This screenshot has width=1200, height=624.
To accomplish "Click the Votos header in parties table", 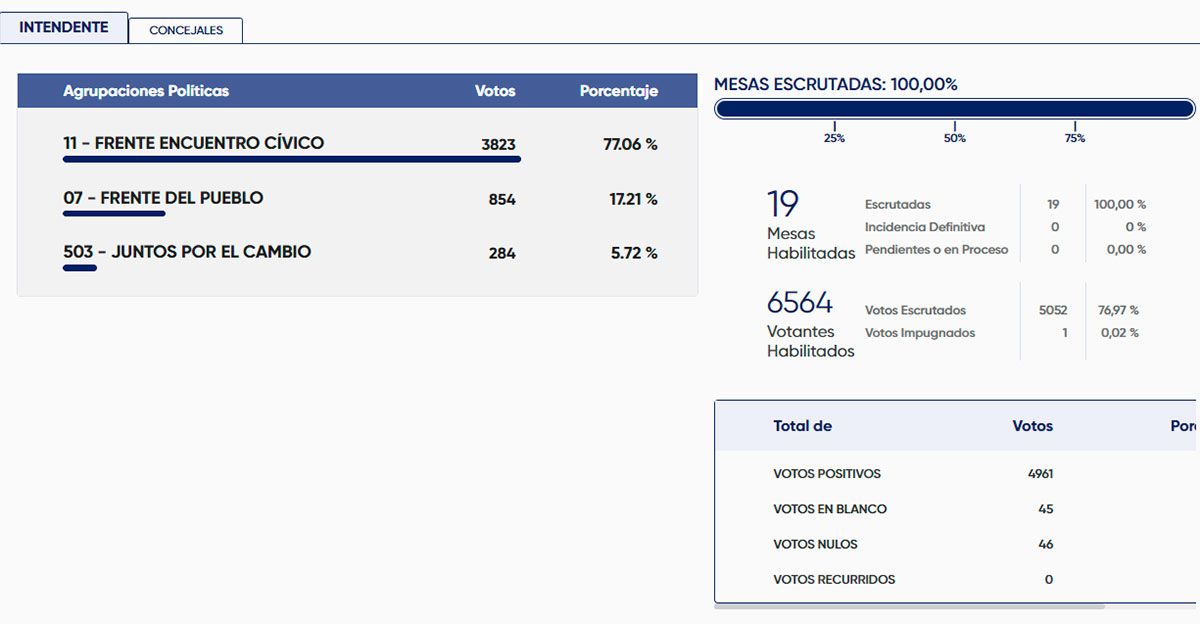I will (495, 91).
